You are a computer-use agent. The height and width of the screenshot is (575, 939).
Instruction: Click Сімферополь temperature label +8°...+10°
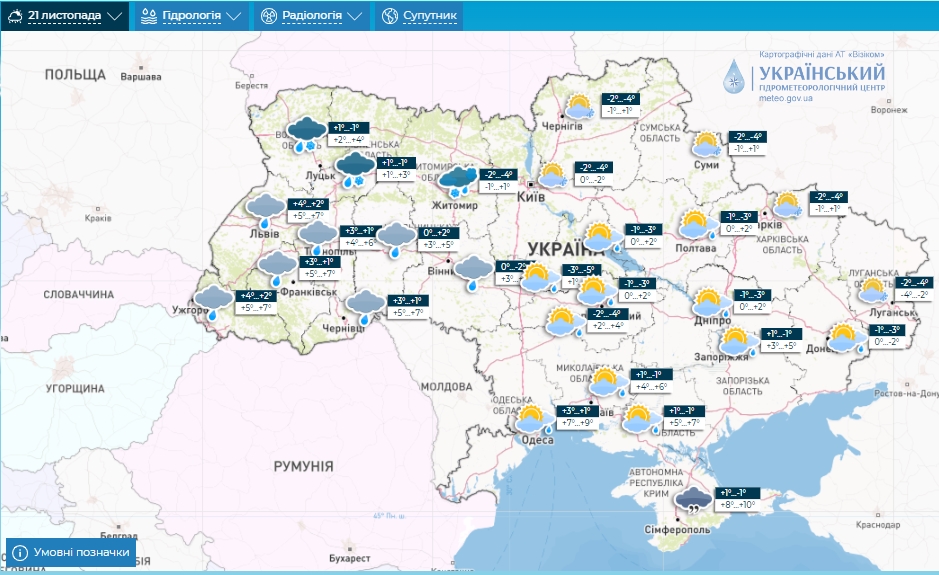737,505
